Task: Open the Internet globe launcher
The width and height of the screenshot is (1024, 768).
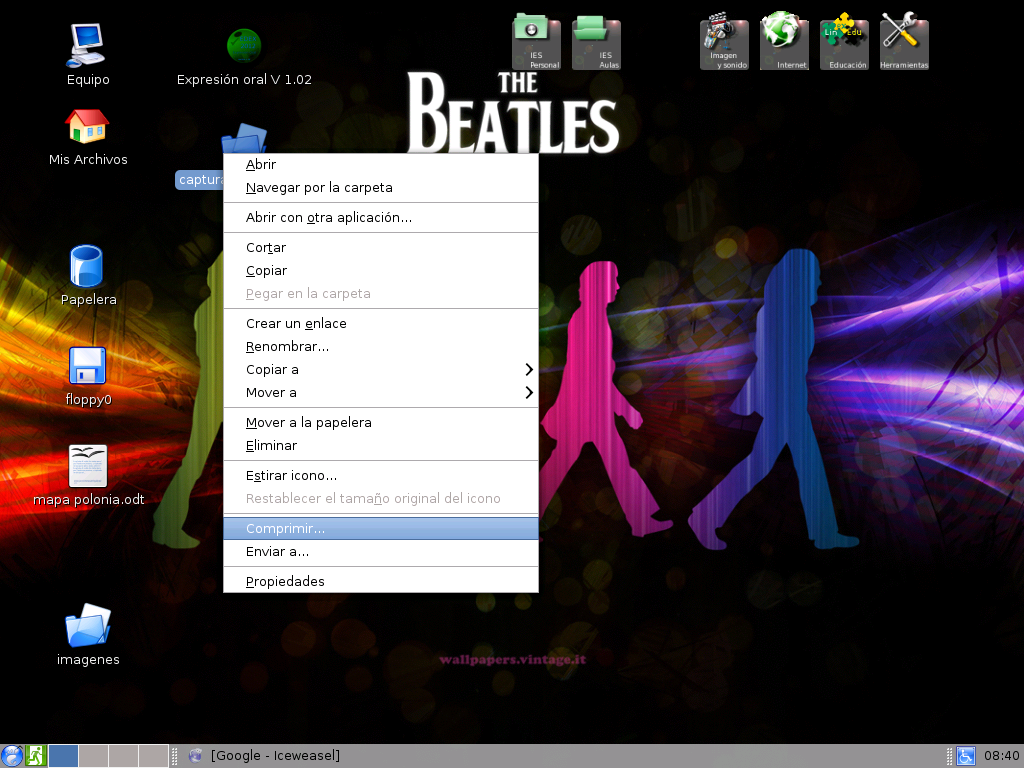Action: pyautogui.click(x=784, y=40)
